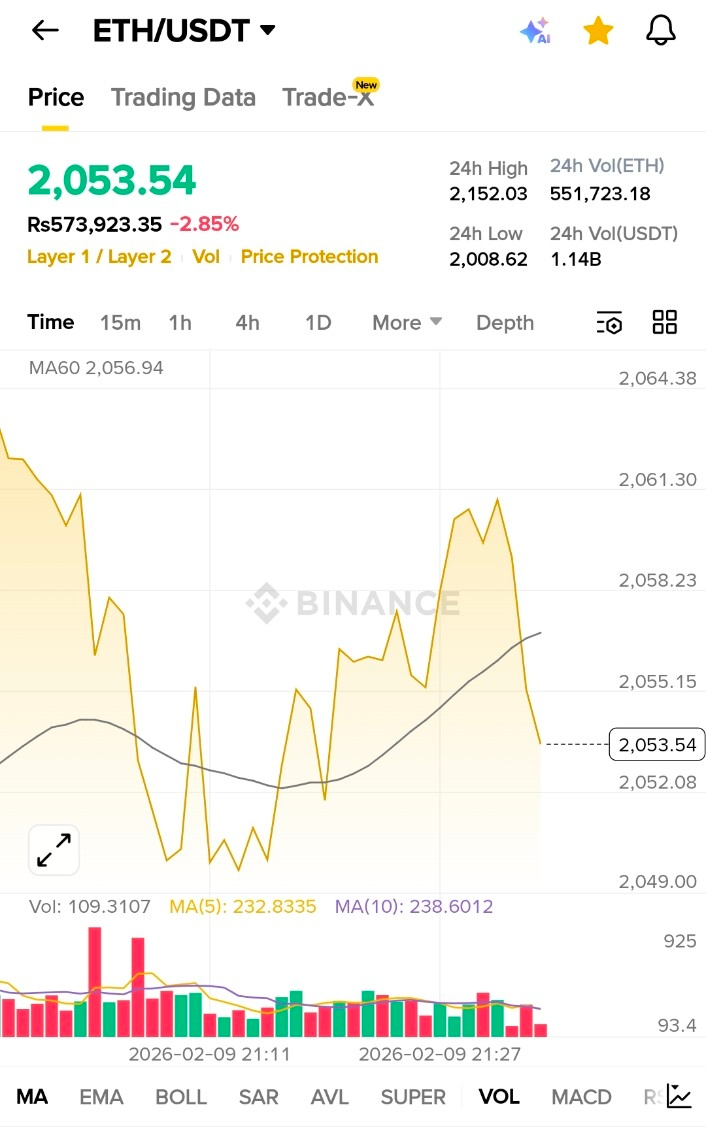Viewport: 706px width, 1127px height.
Task: Toggle the favorite star icon
Action: [598, 31]
